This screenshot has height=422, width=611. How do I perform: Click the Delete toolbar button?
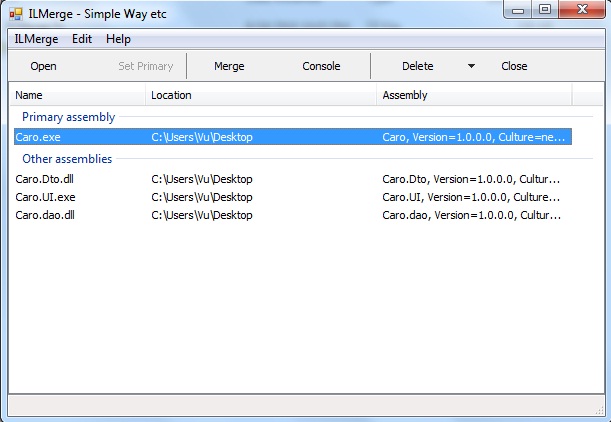pyautogui.click(x=417, y=66)
